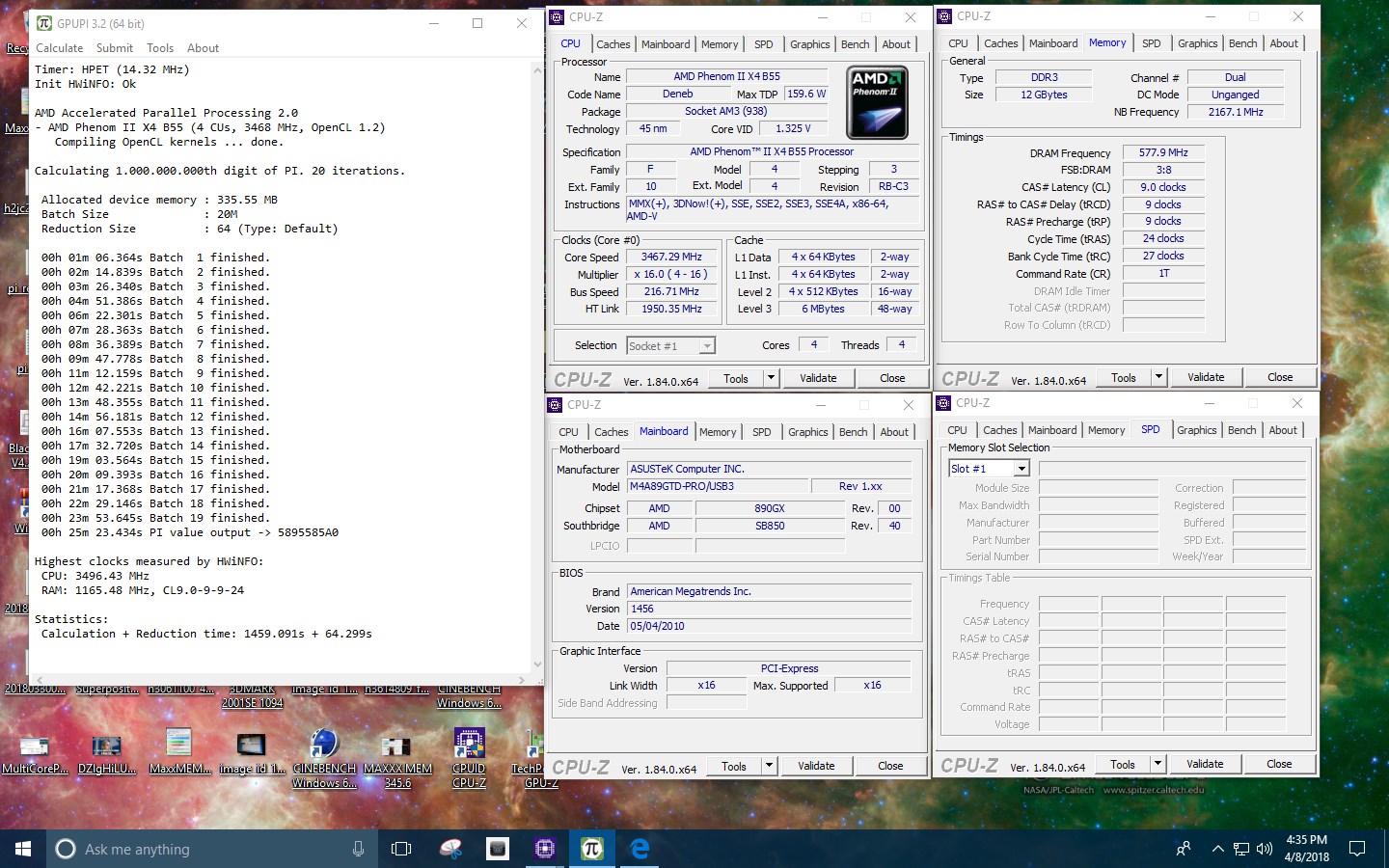
Task: Click the GPUPI horizontal scrollbar right arrow
Action: (523, 680)
